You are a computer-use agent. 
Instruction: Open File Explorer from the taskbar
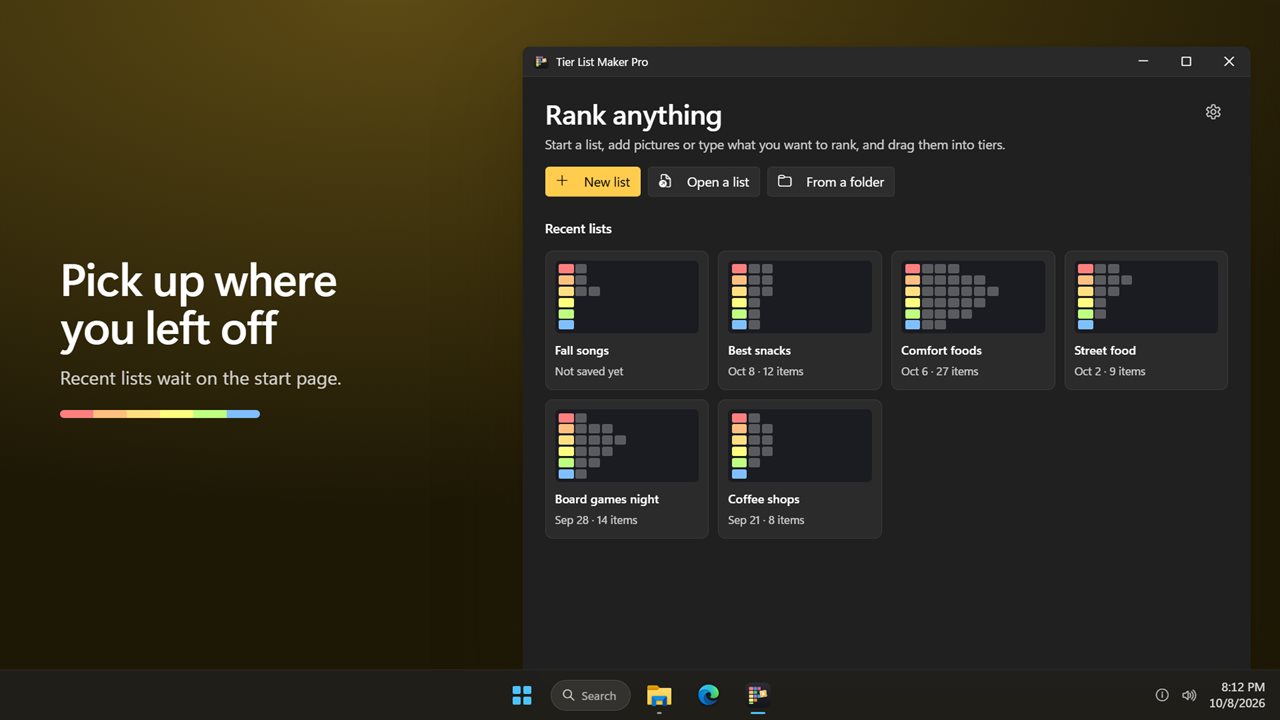[659, 695]
